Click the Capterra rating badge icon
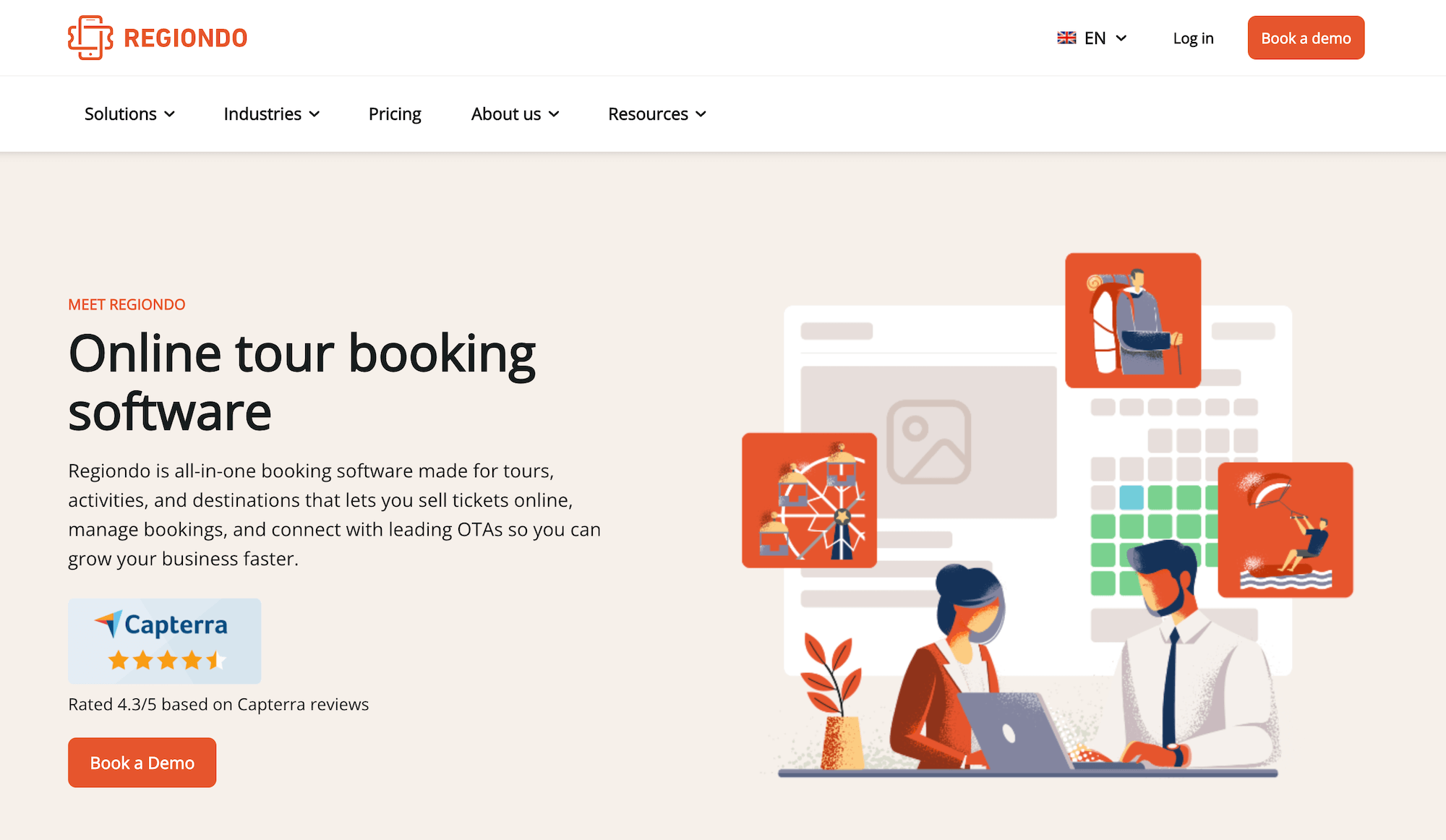Screen dimensions: 1446x840 coord(164,641)
